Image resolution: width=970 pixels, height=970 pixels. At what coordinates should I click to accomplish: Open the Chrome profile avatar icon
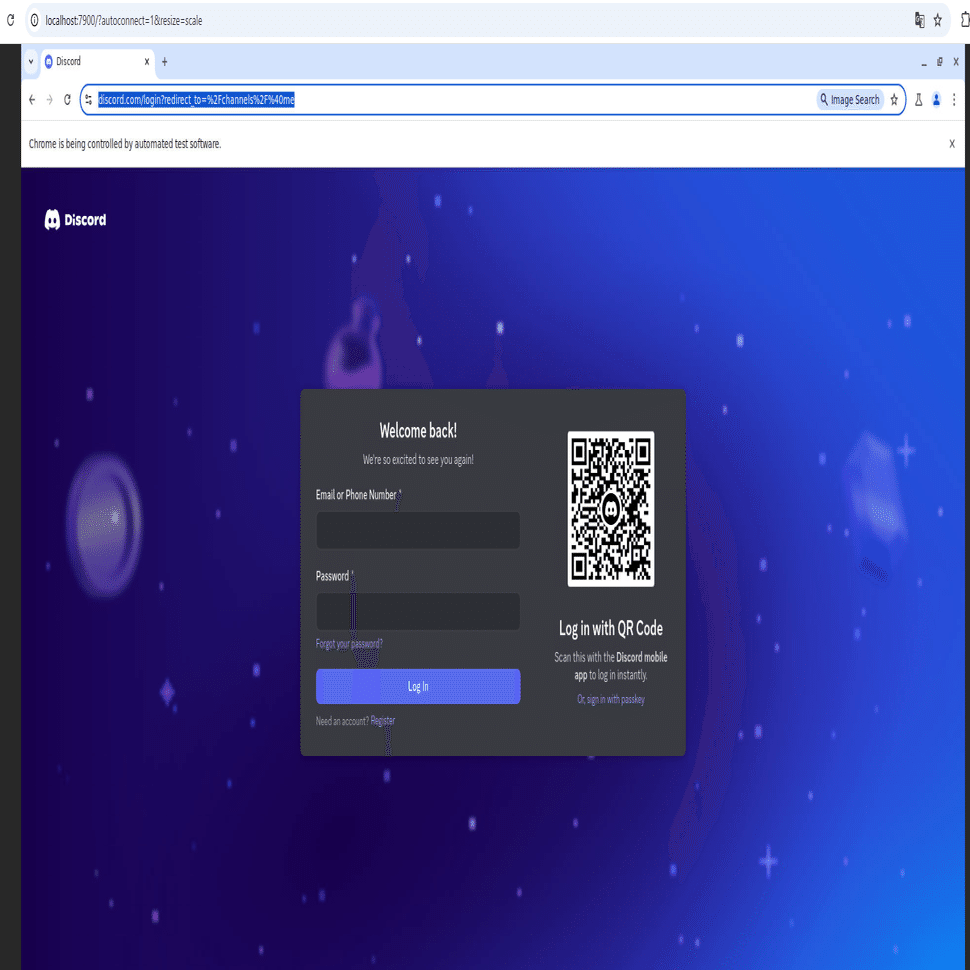point(936,99)
